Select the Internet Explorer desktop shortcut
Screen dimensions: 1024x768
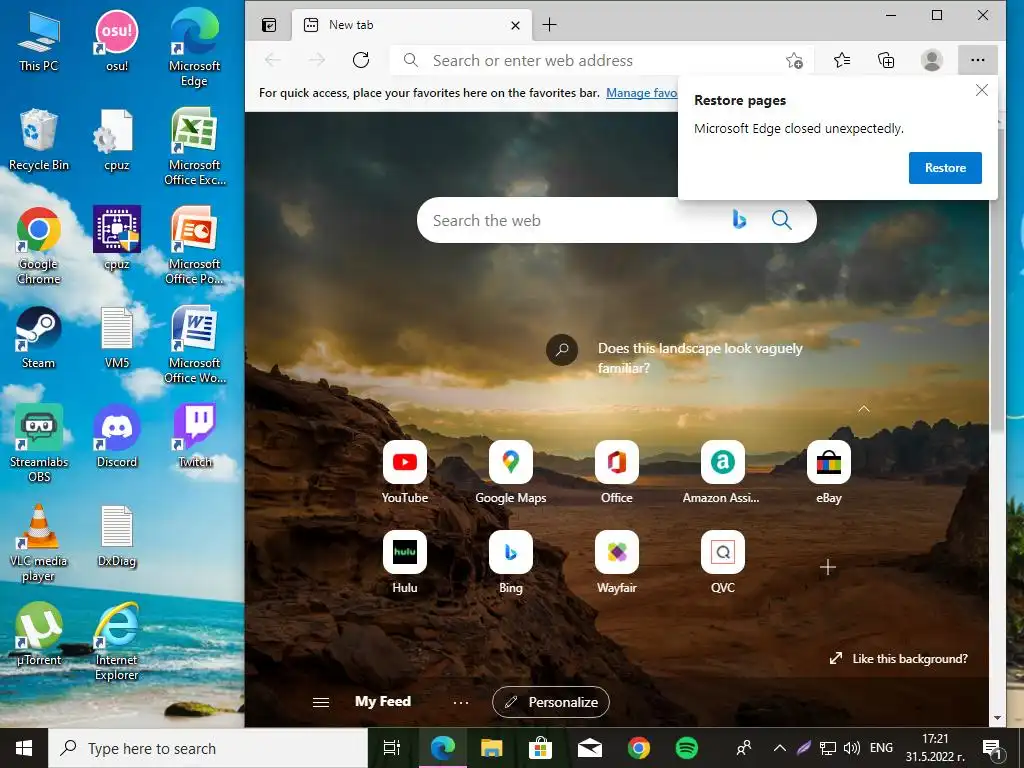pos(117,641)
